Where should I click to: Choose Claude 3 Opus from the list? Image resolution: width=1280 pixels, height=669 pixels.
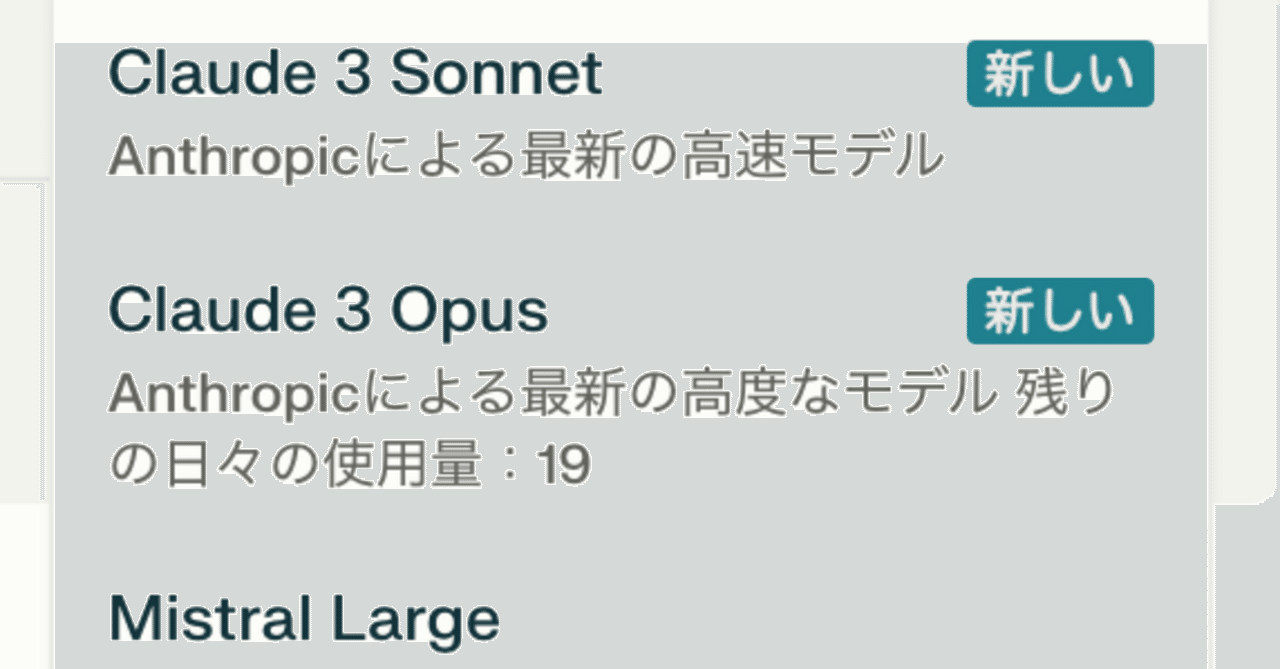tap(328, 311)
